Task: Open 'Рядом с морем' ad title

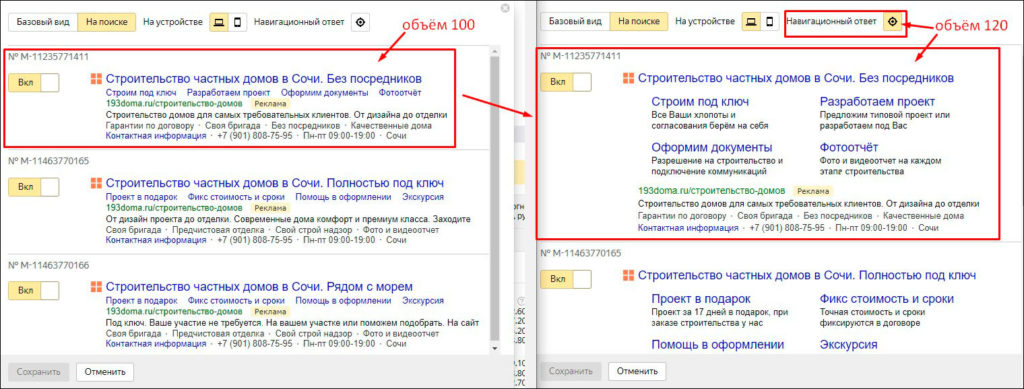Action: coord(259,287)
